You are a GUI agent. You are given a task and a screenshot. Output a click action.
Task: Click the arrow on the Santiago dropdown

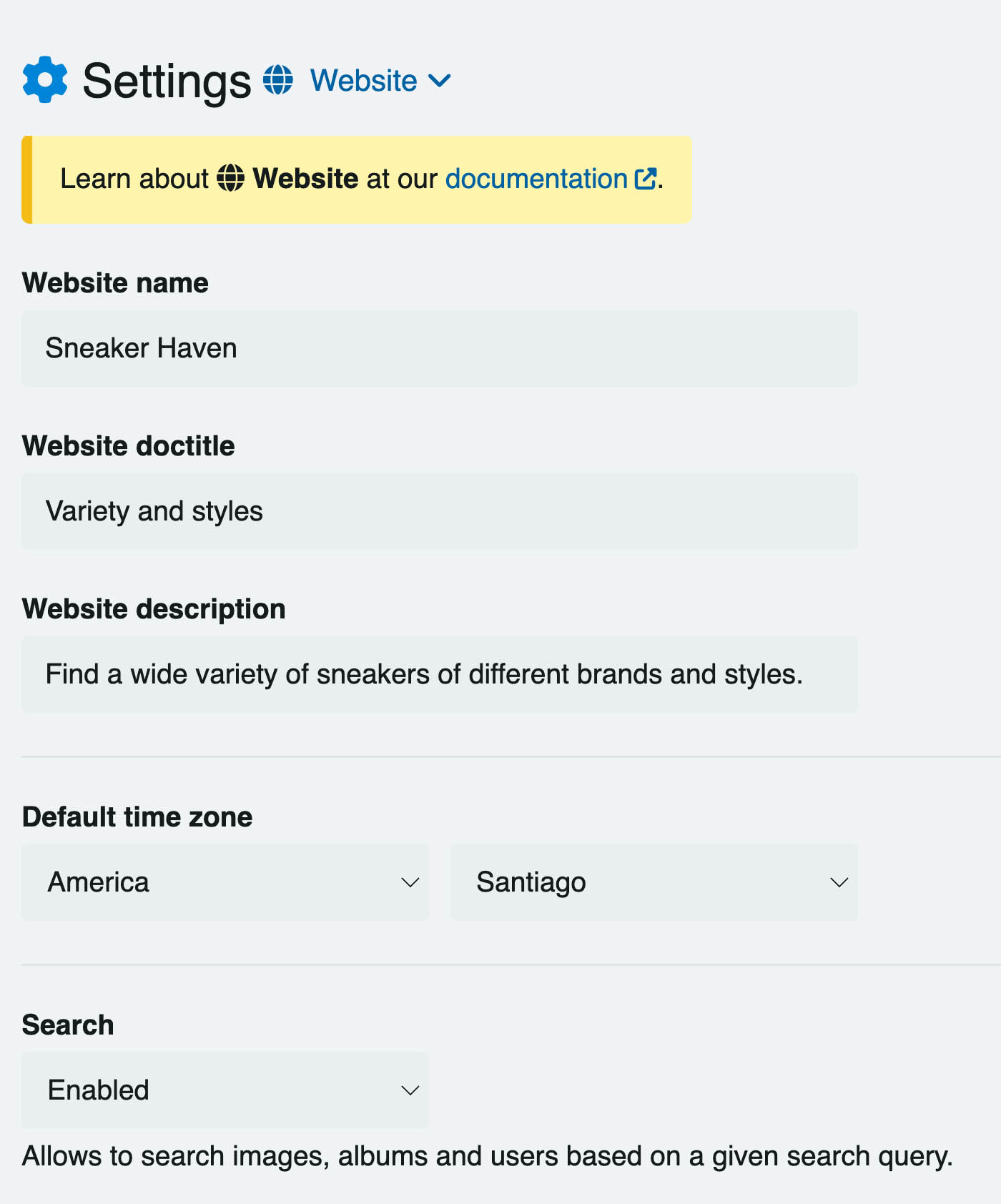tap(839, 883)
